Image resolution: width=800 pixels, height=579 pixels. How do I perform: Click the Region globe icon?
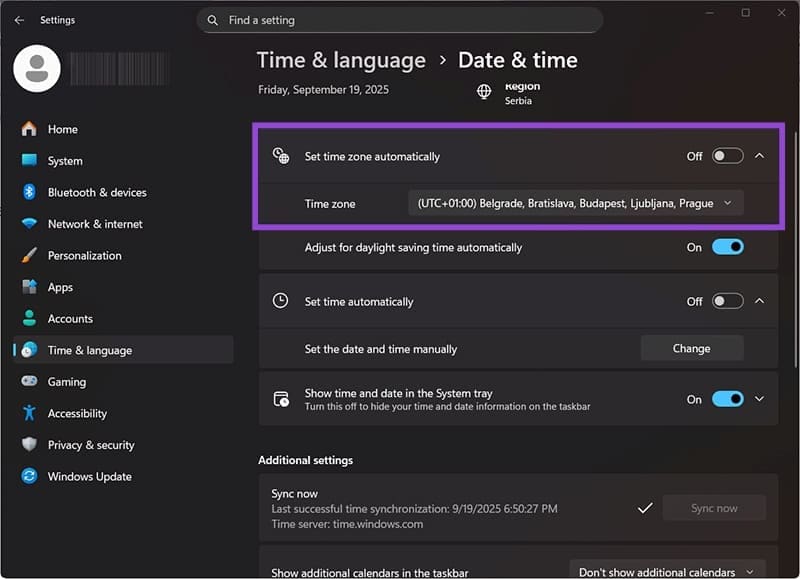[x=484, y=92]
